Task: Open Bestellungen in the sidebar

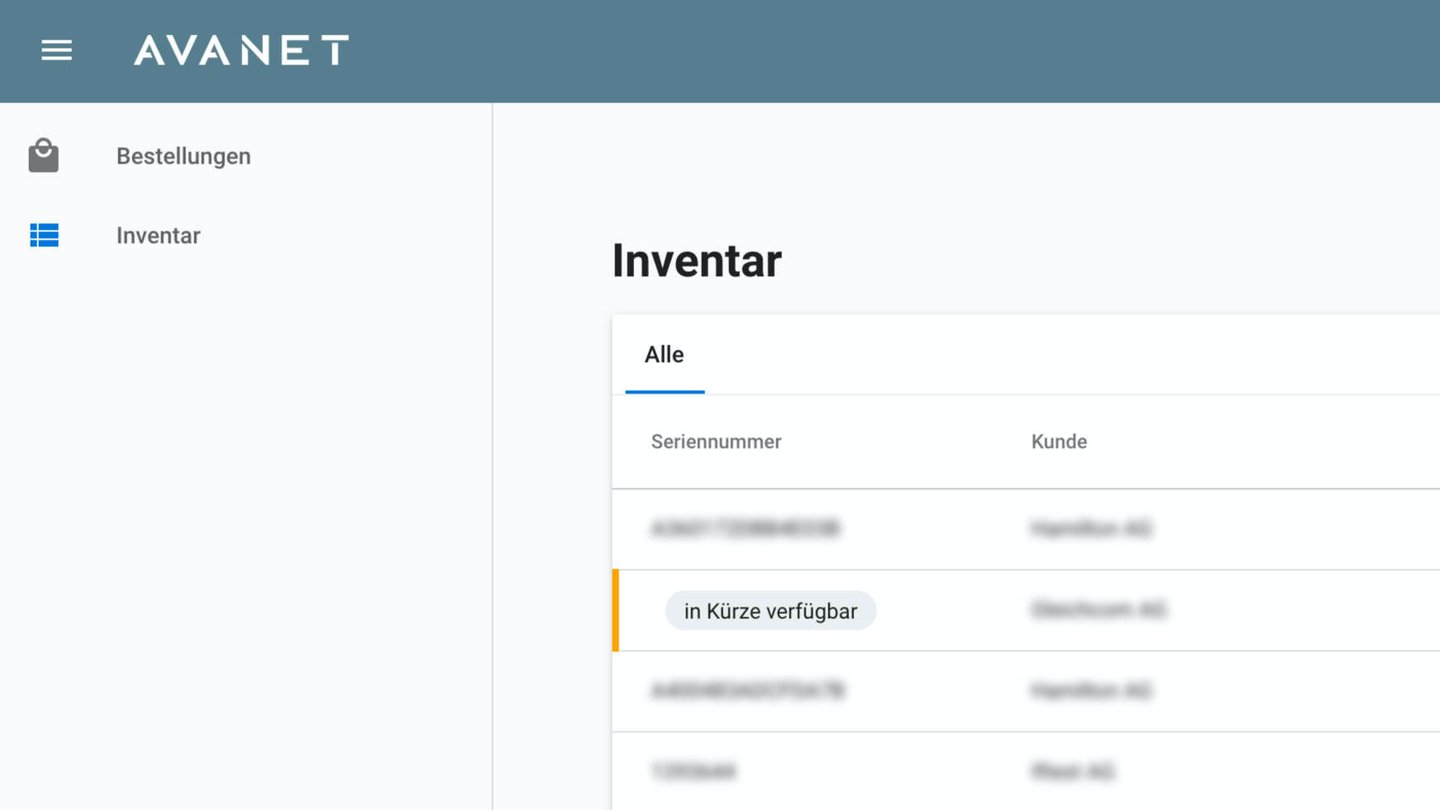Action: 183,156
